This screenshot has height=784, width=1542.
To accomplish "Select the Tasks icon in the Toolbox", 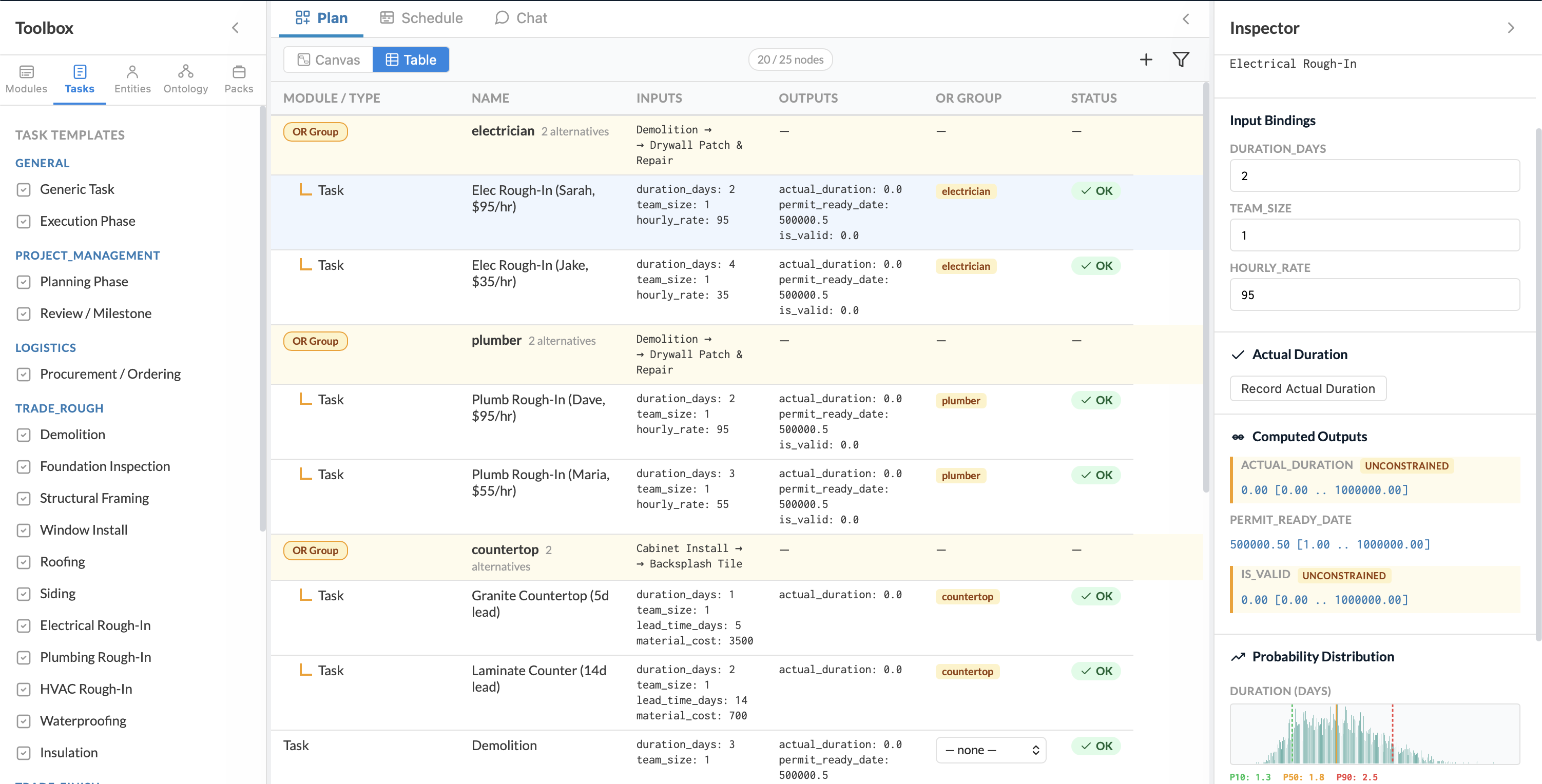I will coord(80,78).
